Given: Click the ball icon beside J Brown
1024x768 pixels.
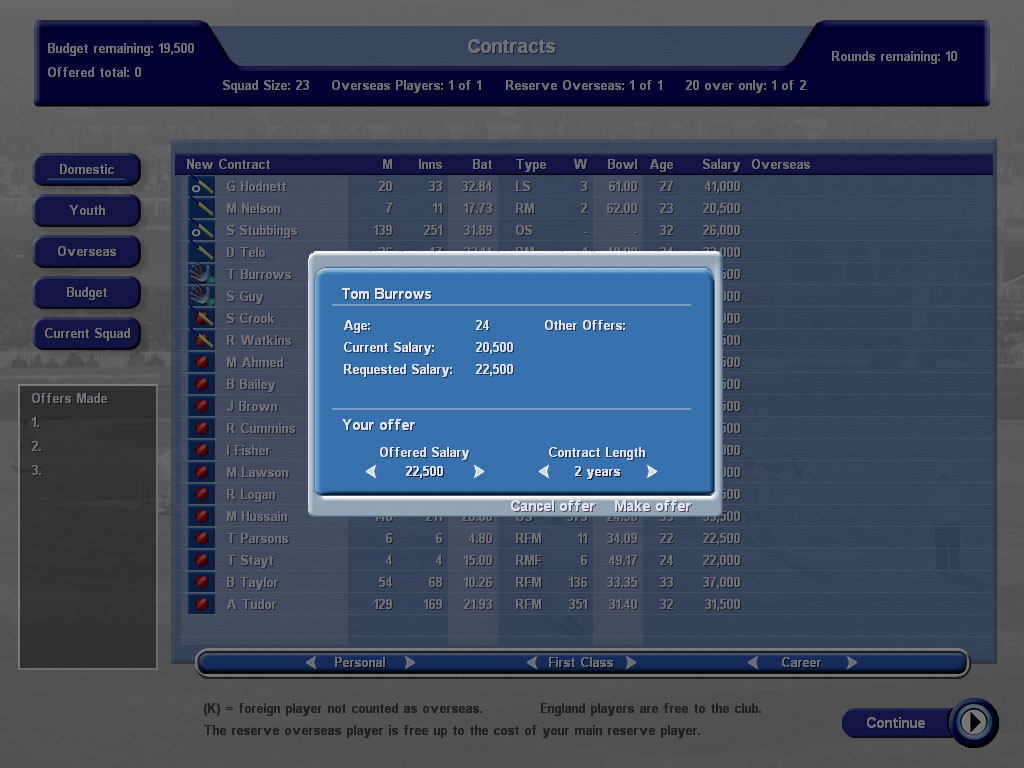Looking at the screenshot, I should 202,407.
